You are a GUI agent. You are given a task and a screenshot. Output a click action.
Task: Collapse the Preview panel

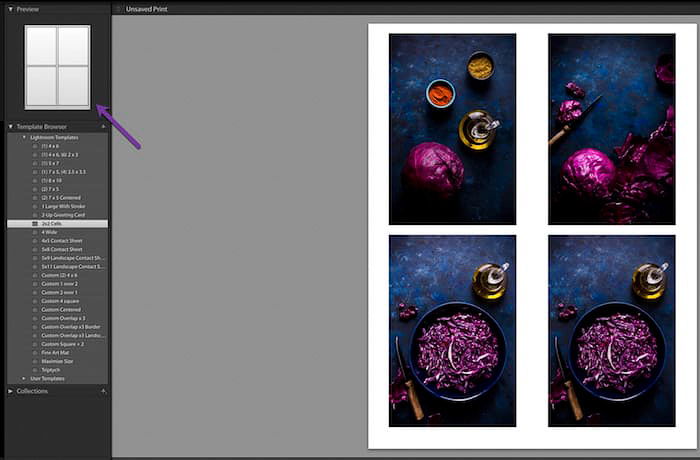(x=10, y=9)
